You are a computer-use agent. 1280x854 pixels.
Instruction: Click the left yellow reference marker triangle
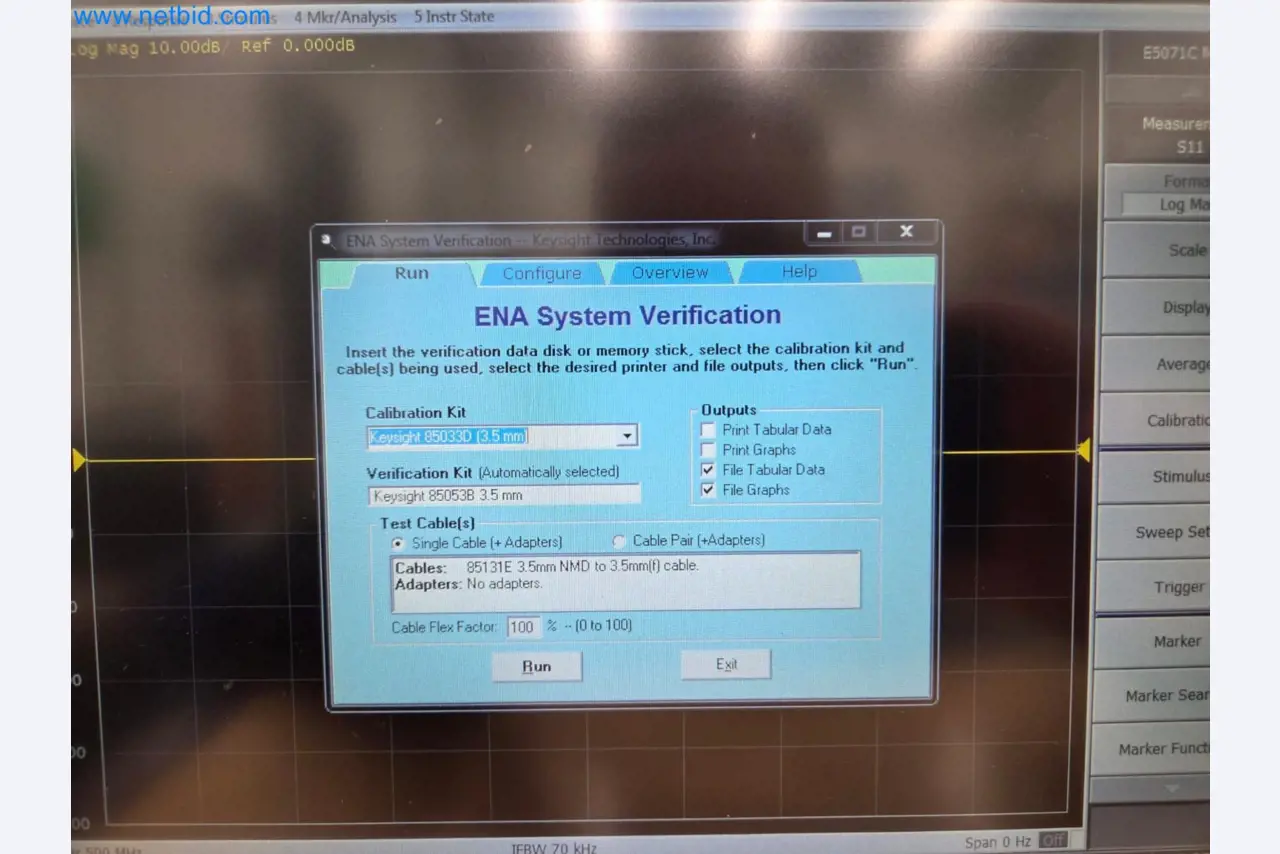tap(79, 459)
